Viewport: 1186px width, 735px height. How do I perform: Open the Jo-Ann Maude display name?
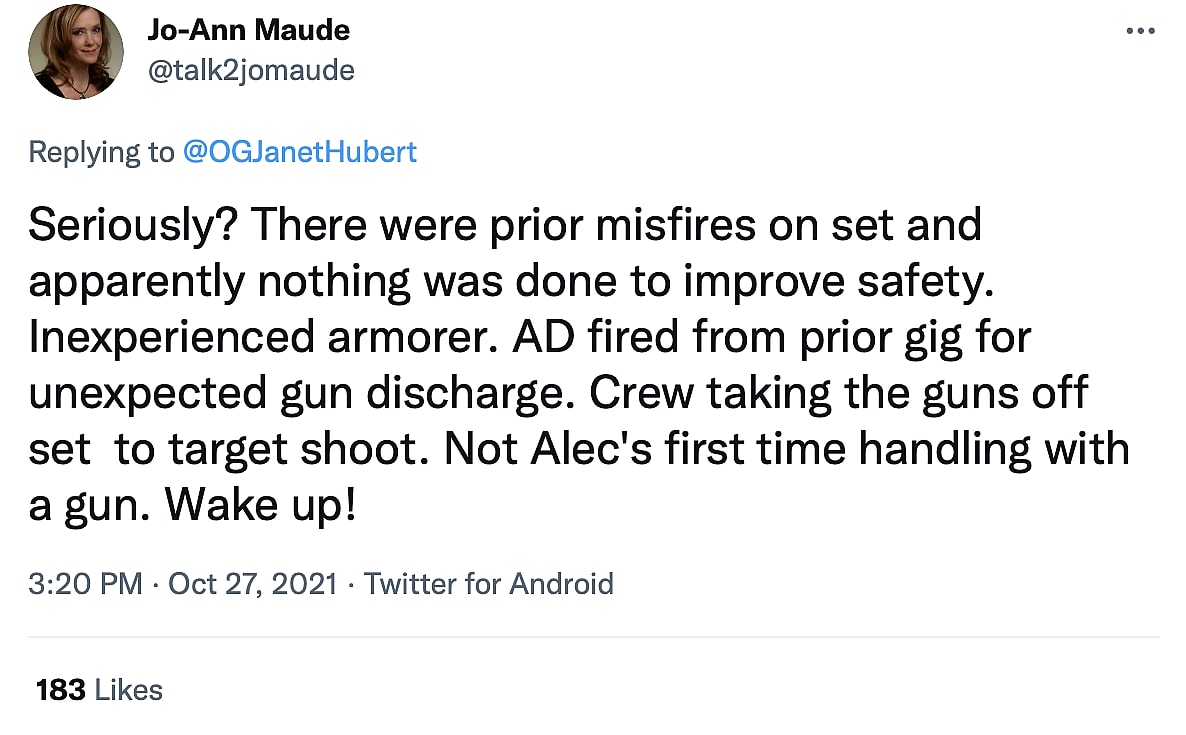[249, 30]
